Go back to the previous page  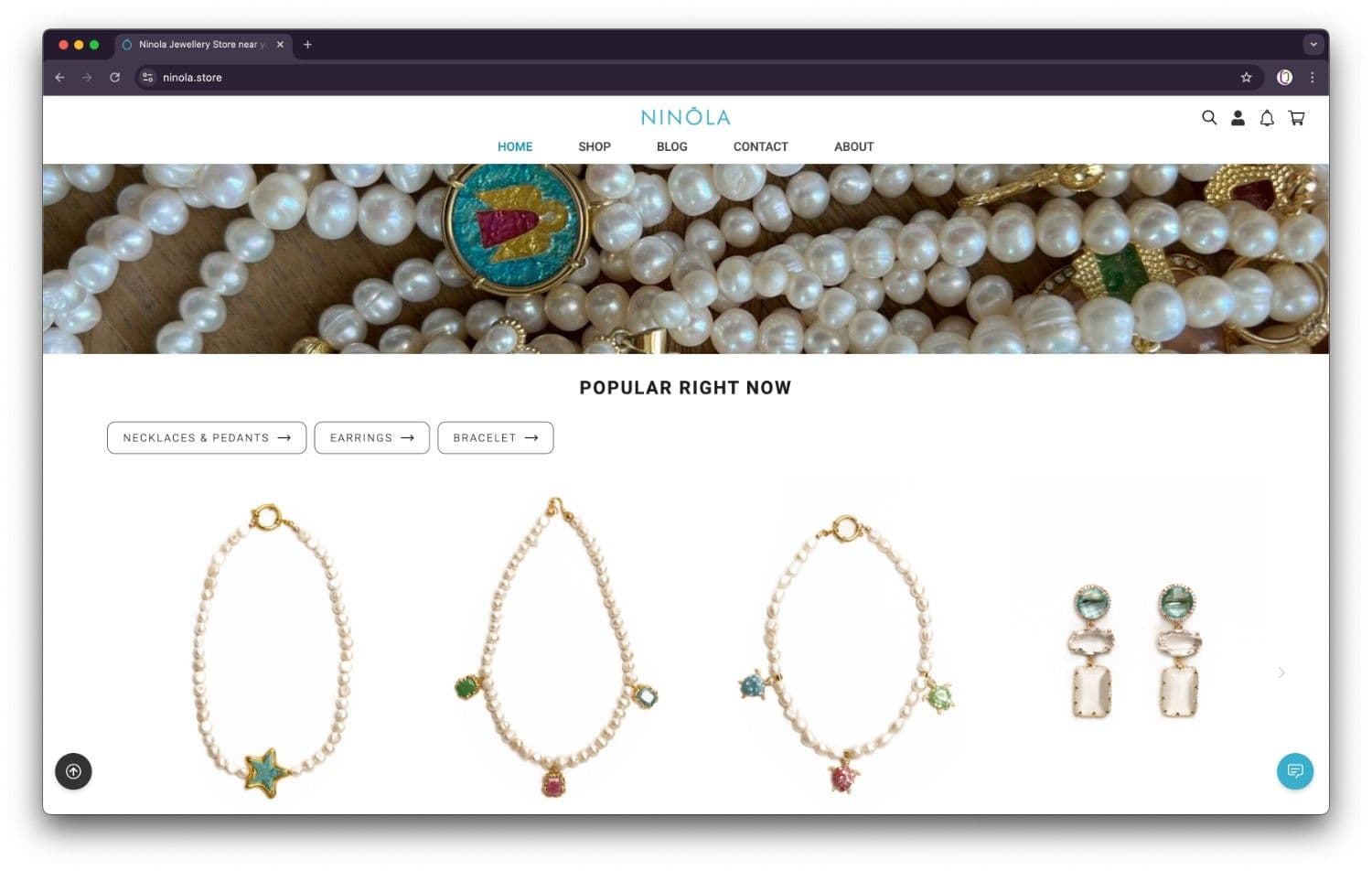click(59, 78)
